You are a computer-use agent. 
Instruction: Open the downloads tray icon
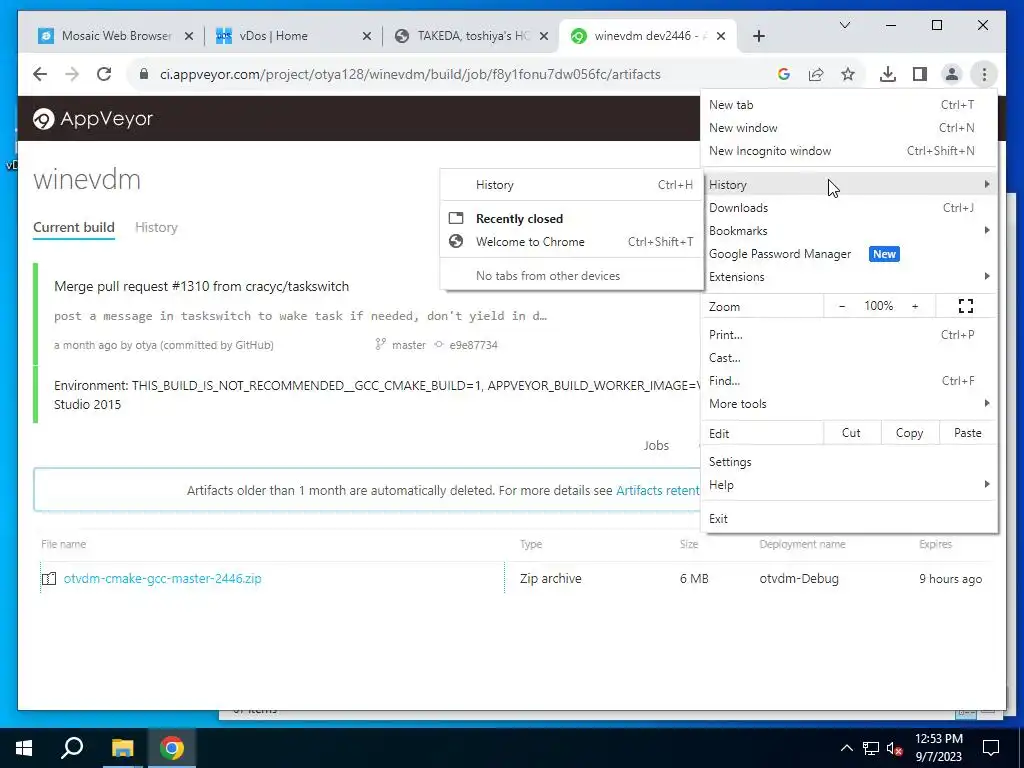(x=888, y=74)
